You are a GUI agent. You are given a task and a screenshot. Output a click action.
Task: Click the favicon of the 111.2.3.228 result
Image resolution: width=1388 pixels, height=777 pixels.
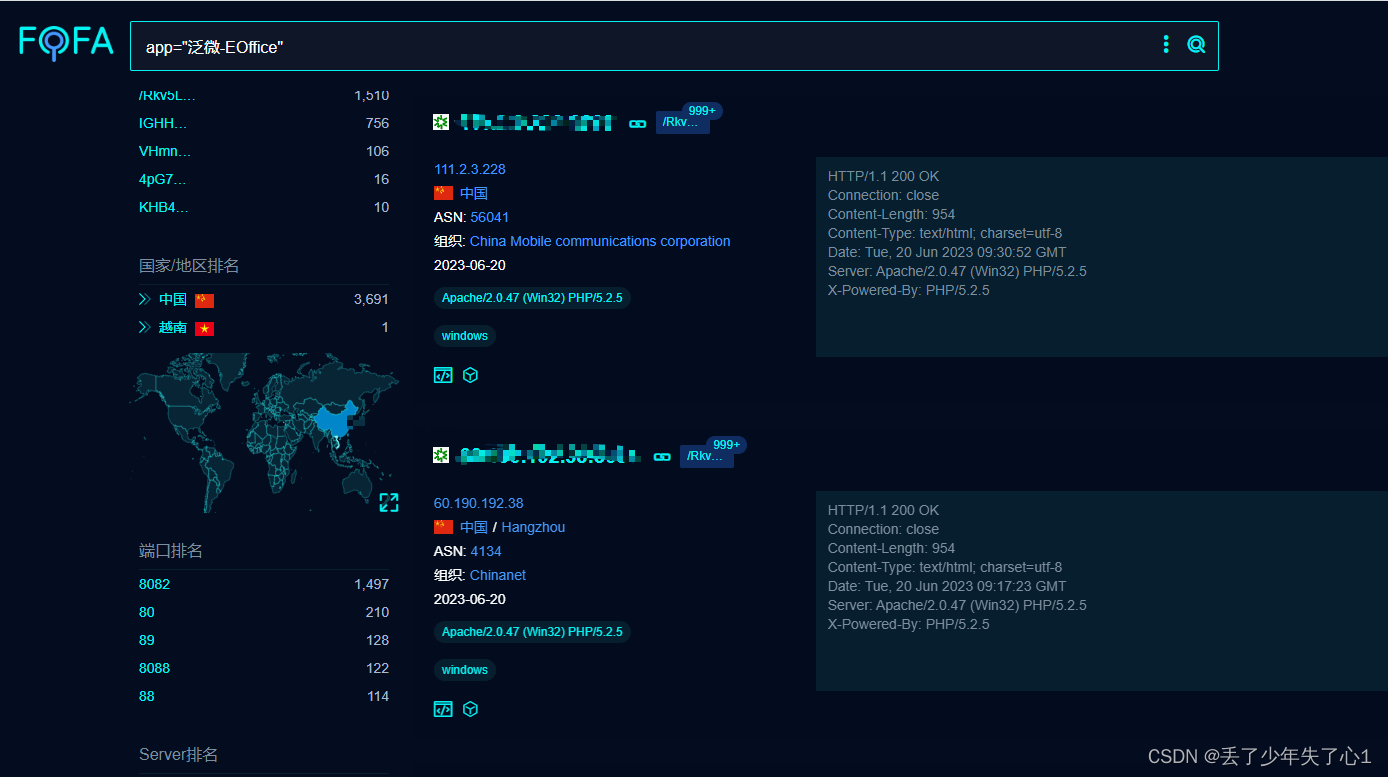(441, 122)
